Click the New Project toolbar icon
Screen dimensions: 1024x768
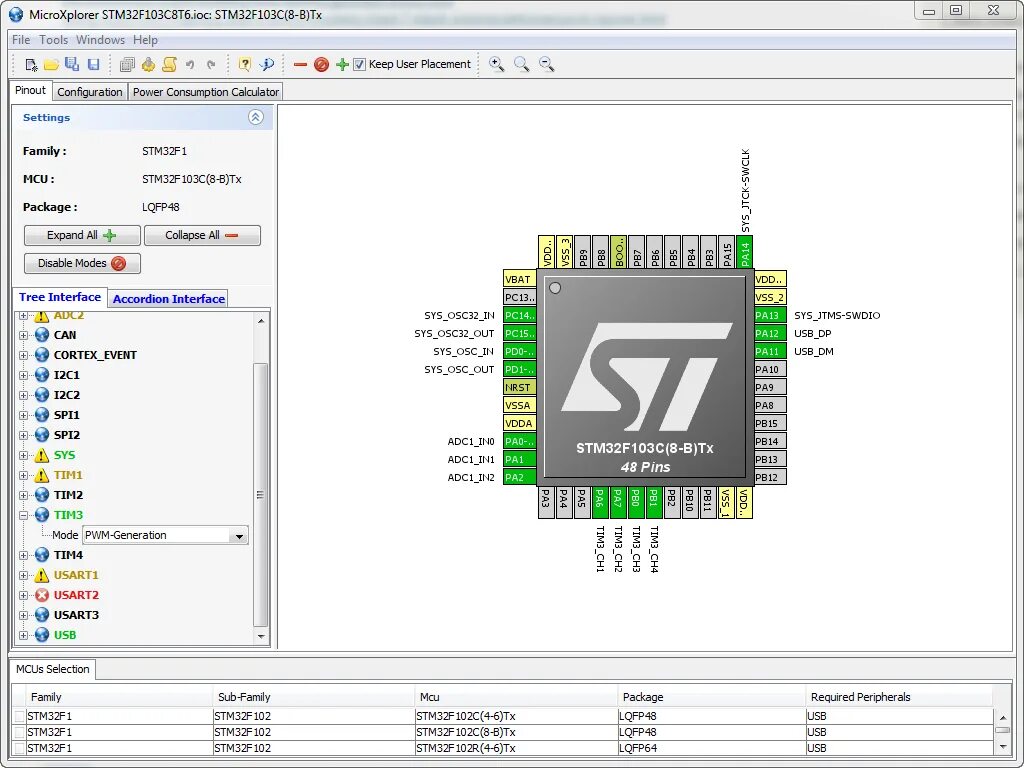click(x=31, y=65)
